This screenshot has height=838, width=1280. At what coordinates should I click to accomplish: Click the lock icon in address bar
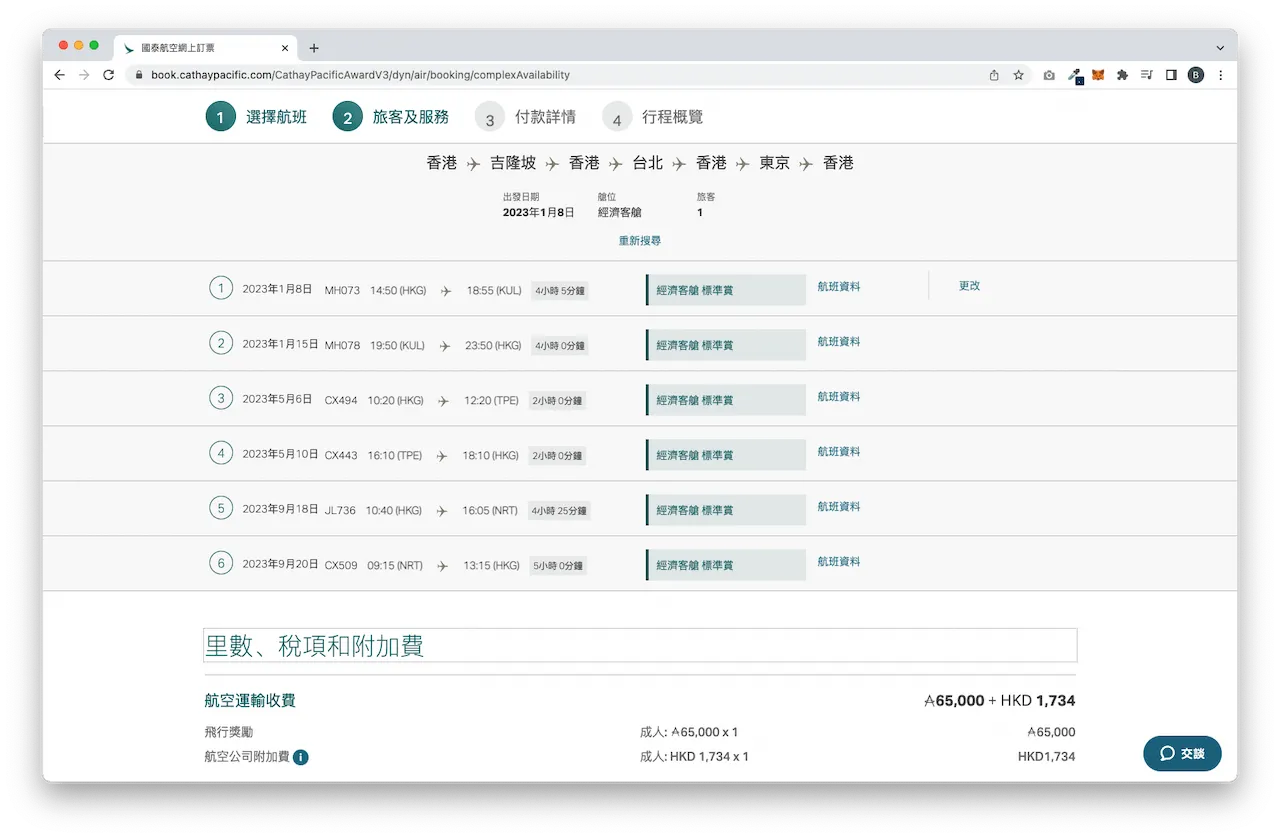[139, 75]
